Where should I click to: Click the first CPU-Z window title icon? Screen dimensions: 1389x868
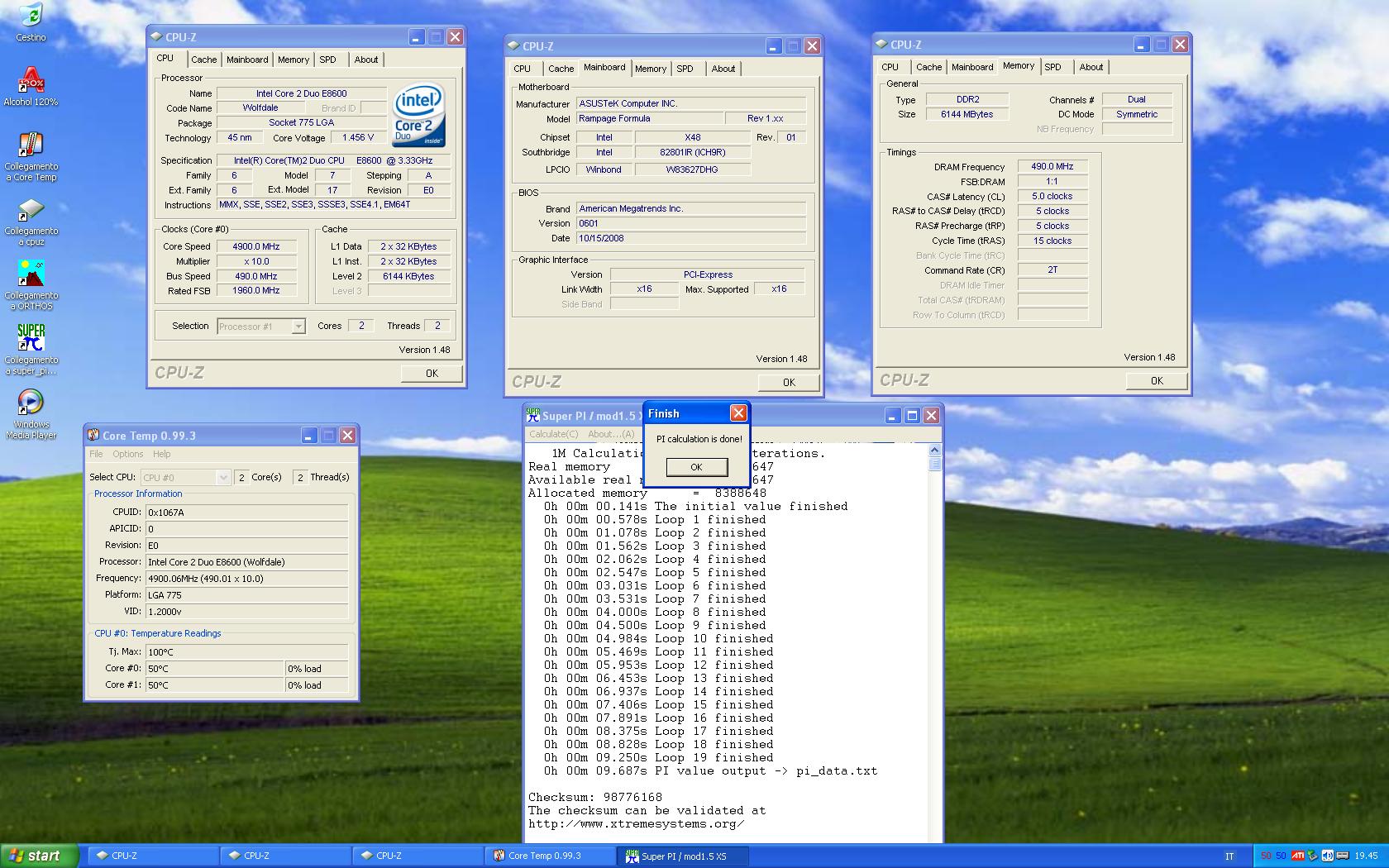(156, 36)
